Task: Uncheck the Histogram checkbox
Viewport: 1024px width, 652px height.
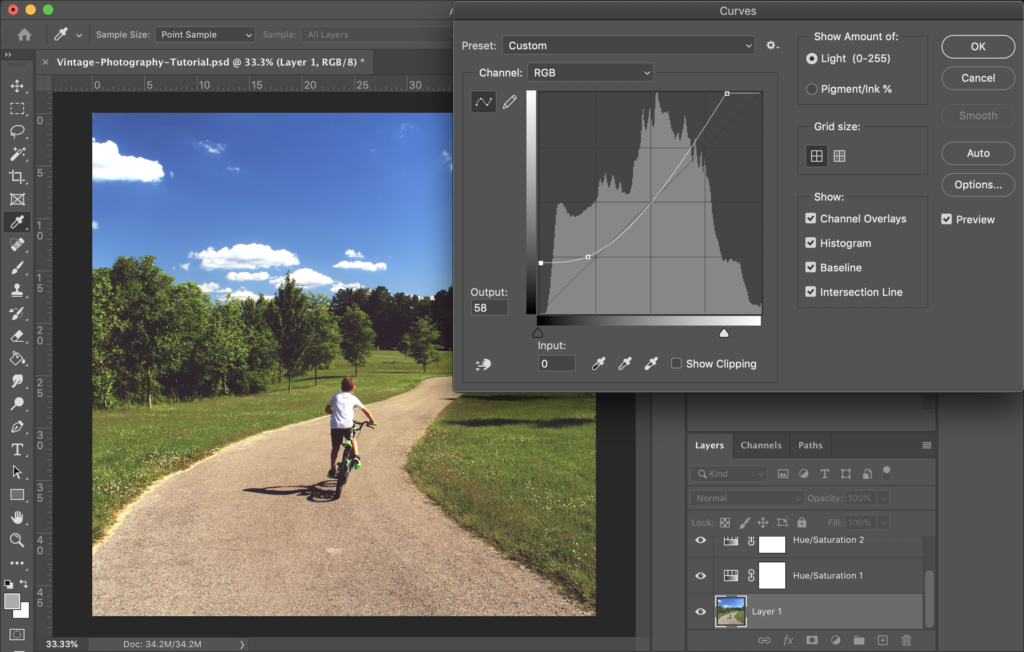Action: click(x=811, y=243)
